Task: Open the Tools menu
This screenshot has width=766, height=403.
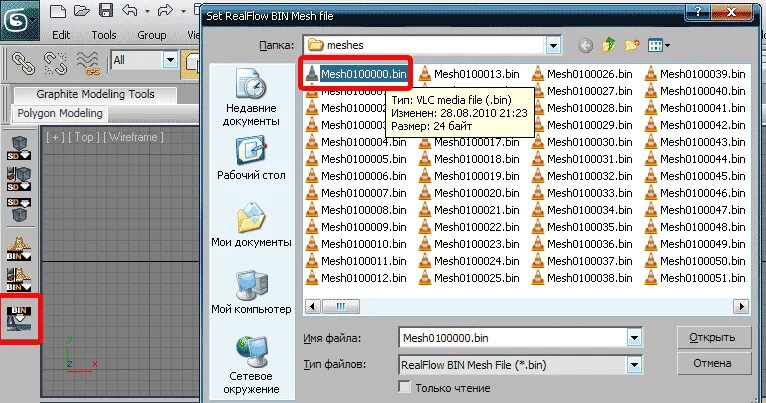Action: tap(104, 35)
